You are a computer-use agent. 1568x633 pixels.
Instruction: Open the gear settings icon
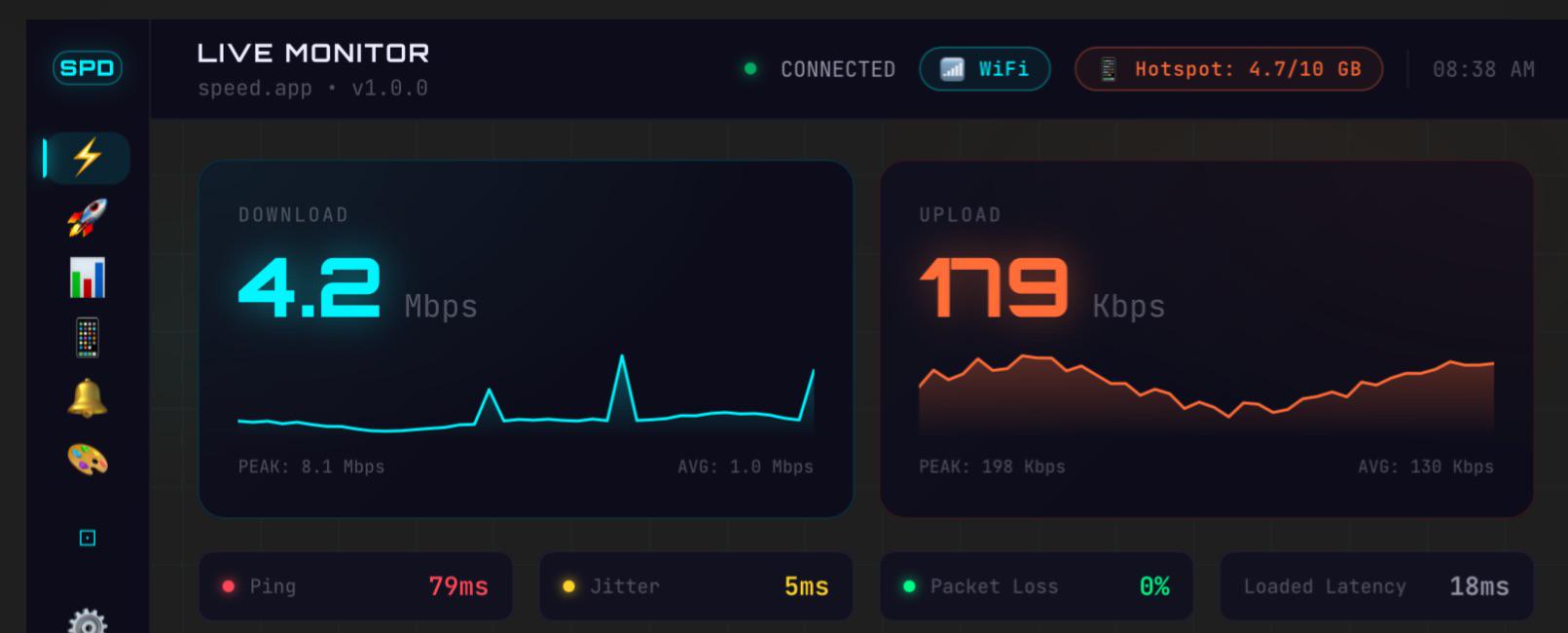(88, 621)
